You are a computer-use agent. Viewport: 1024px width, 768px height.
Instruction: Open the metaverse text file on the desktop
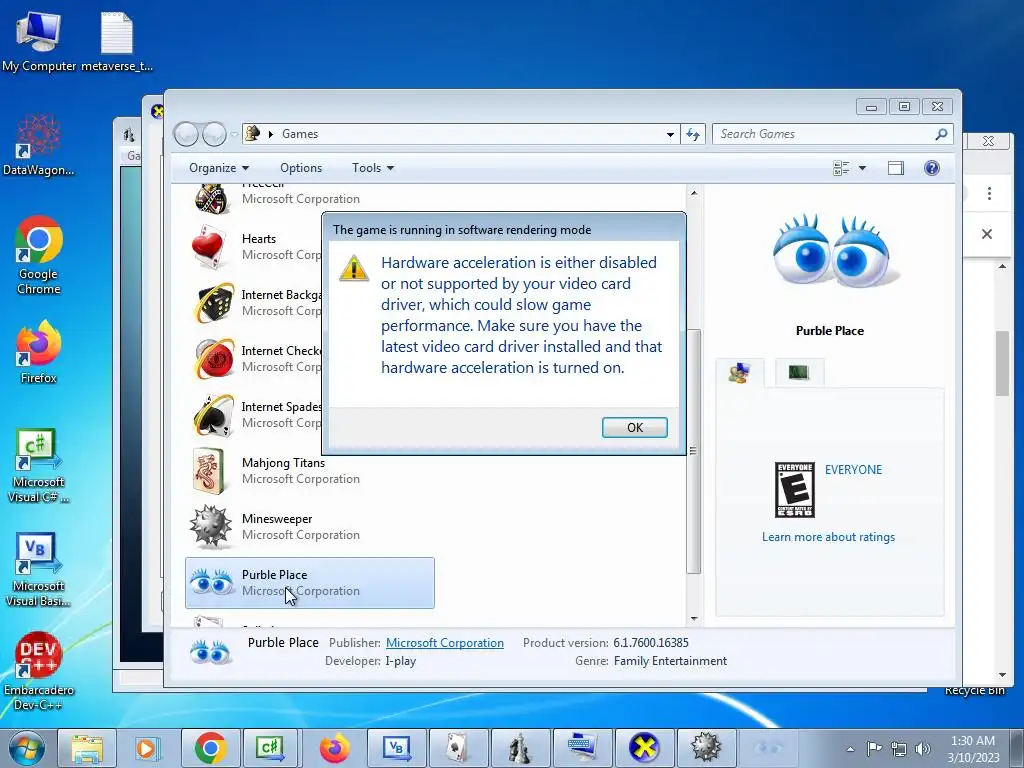tap(117, 40)
